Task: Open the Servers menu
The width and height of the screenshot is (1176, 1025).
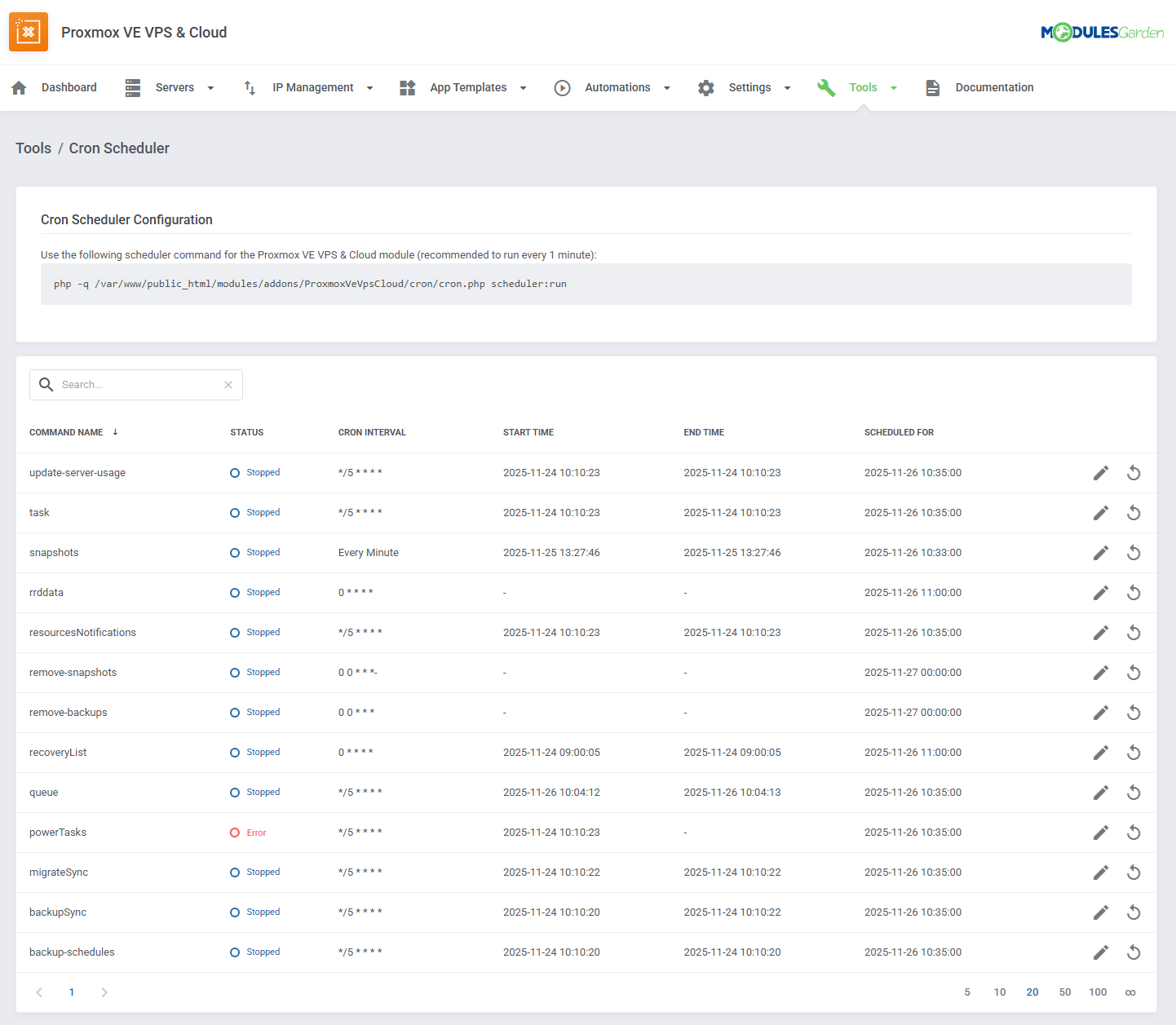Action: 175,87
